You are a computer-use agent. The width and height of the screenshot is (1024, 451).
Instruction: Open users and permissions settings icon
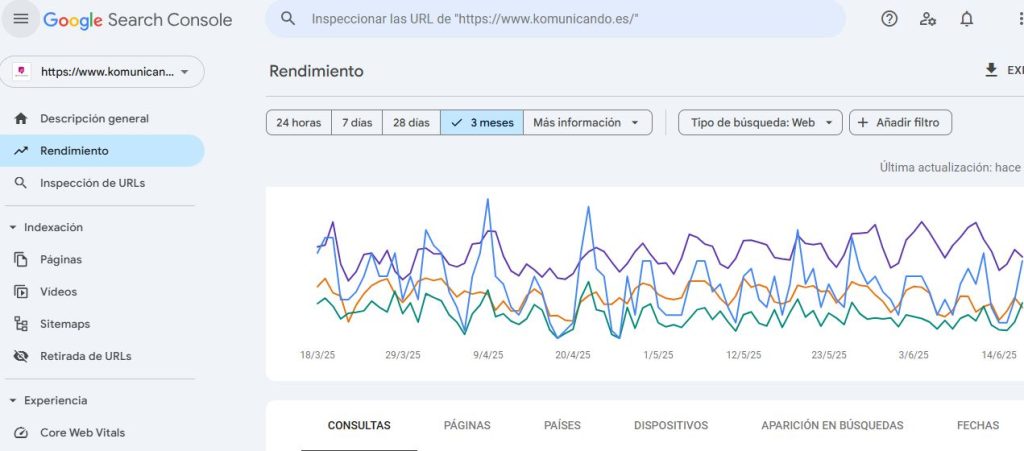tap(927, 19)
